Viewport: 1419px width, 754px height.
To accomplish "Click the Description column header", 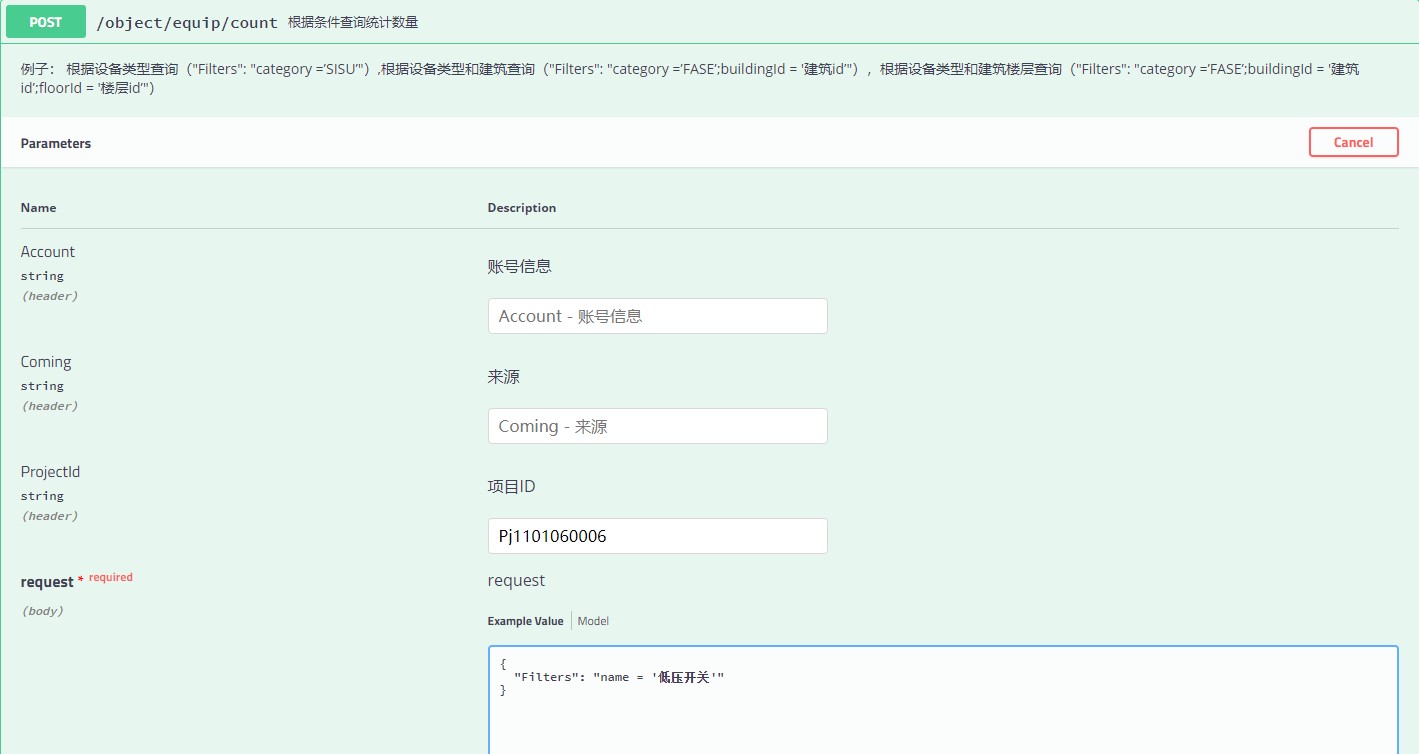I will coord(521,208).
